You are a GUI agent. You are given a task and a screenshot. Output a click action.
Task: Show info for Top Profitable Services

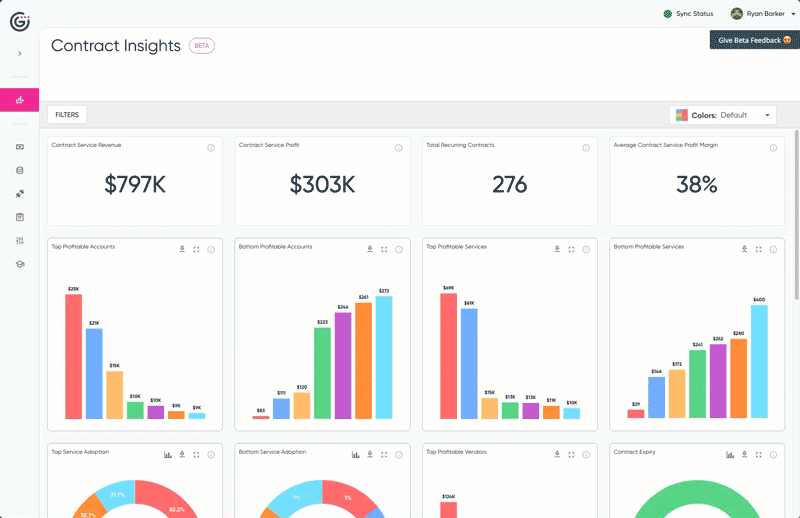(586, 250)
